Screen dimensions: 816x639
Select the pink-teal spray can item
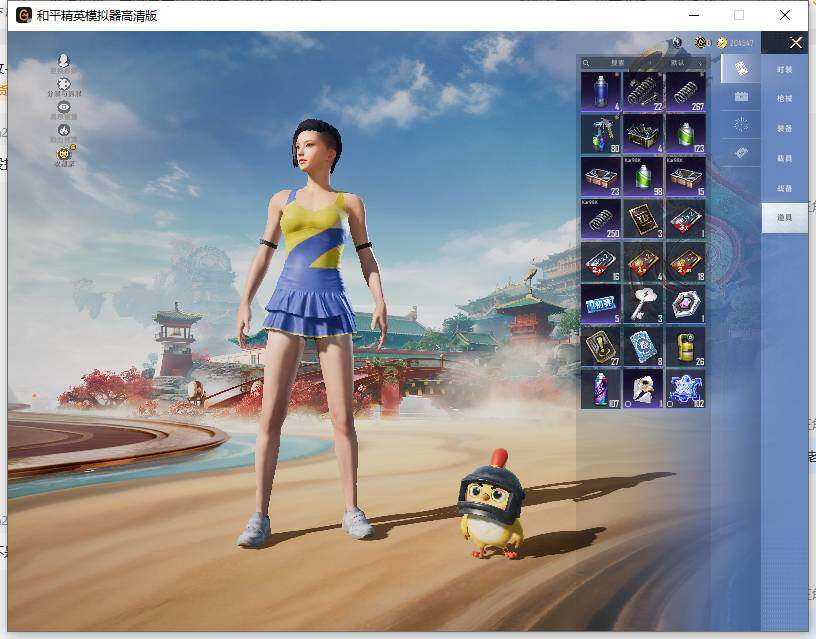tap(601, 389)
